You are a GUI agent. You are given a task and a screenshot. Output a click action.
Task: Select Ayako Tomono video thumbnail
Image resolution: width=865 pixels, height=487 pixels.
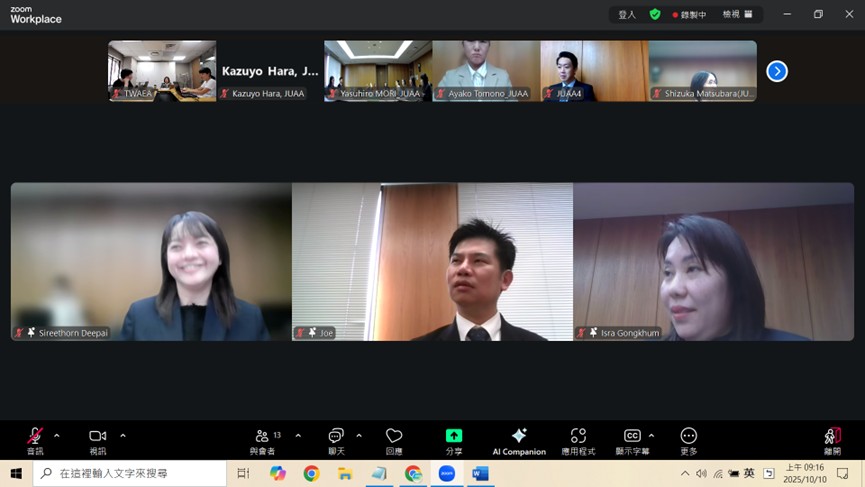coord(486,70)
